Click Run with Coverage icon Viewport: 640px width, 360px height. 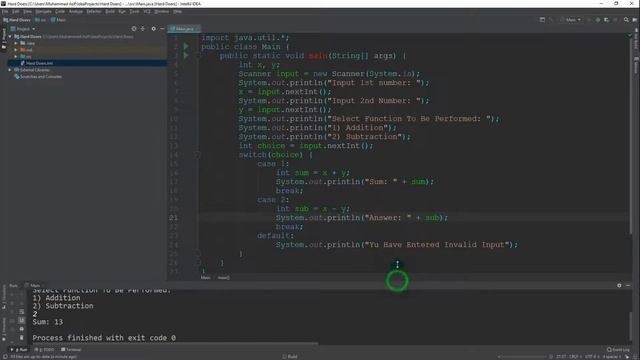[x=607, y=20]
